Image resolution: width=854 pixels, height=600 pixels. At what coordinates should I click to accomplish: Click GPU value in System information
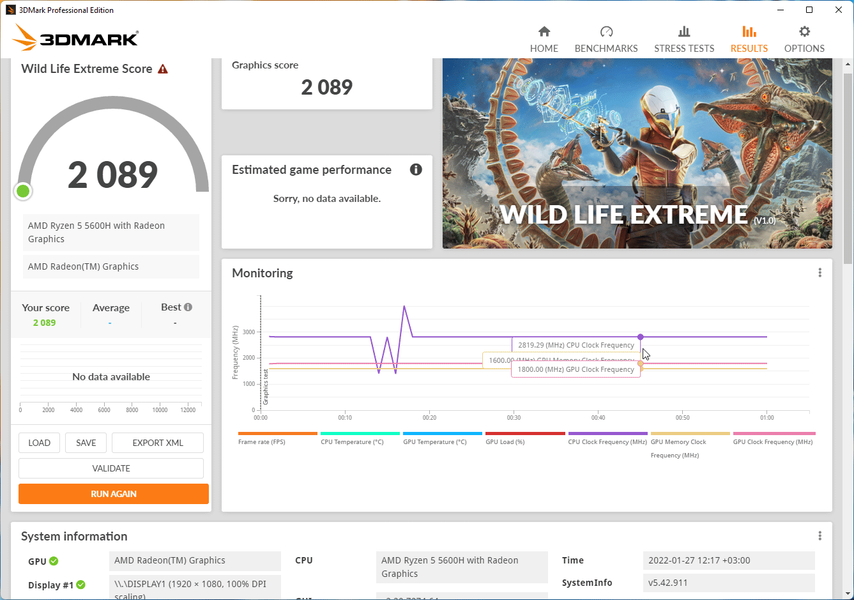(x=195, y=560)
